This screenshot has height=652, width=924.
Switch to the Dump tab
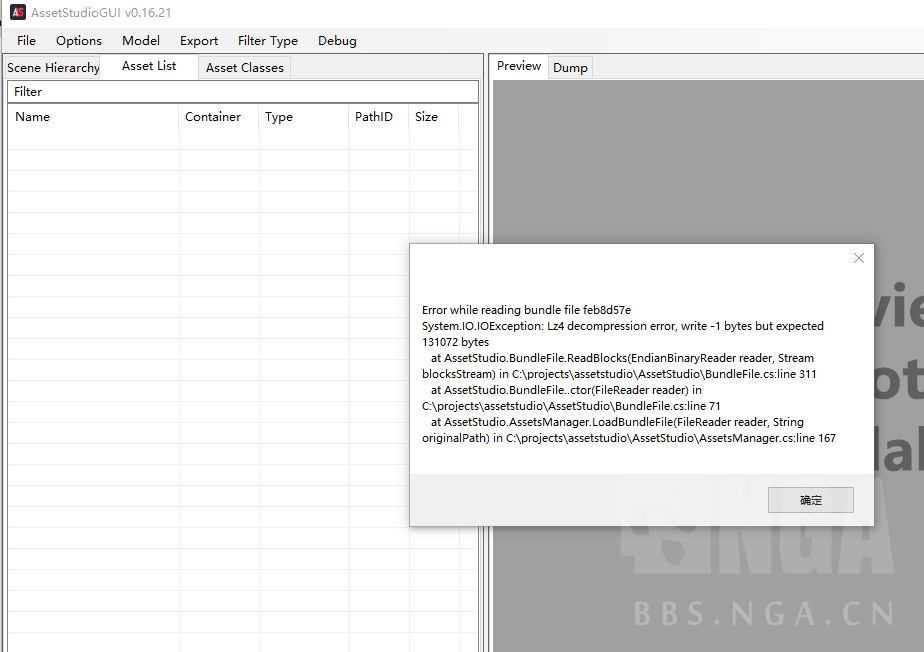point(570,68)
